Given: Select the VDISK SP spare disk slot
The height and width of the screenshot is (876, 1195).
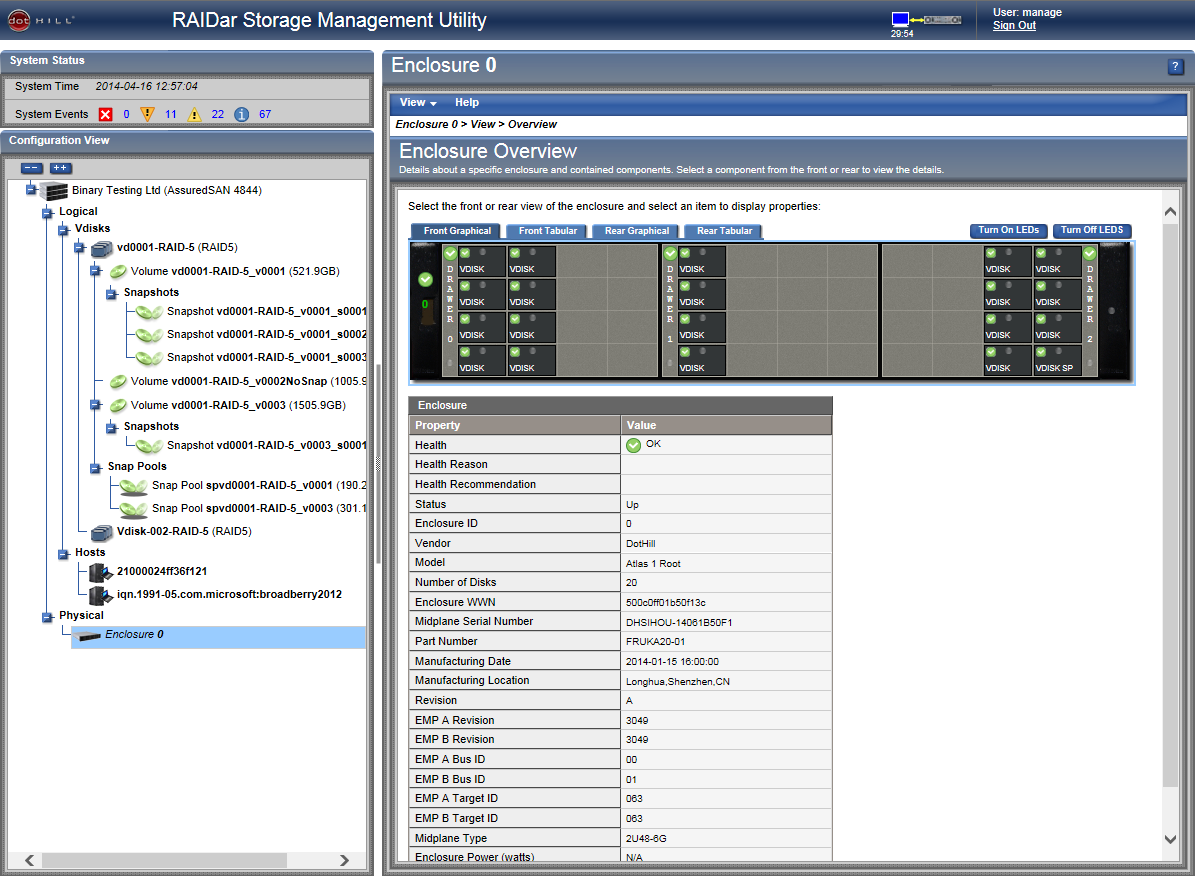Looking at the screenshot, I should [x=1057, y=360].
